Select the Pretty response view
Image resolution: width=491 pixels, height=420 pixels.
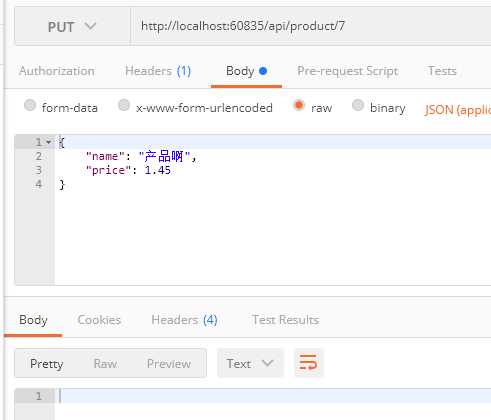tap(46, 364)
